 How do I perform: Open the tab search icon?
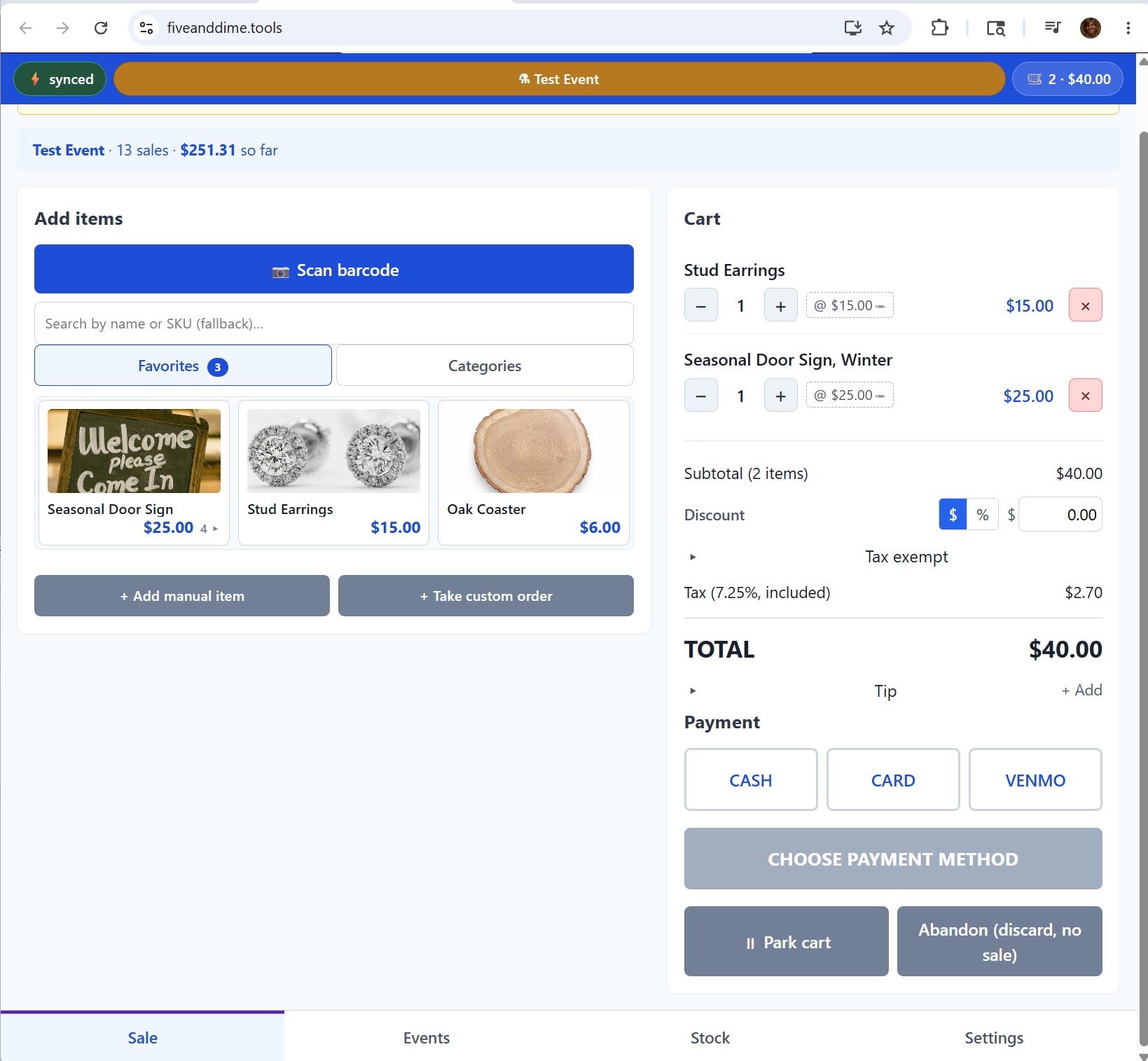pyautogui.click(x=995, y=28)
